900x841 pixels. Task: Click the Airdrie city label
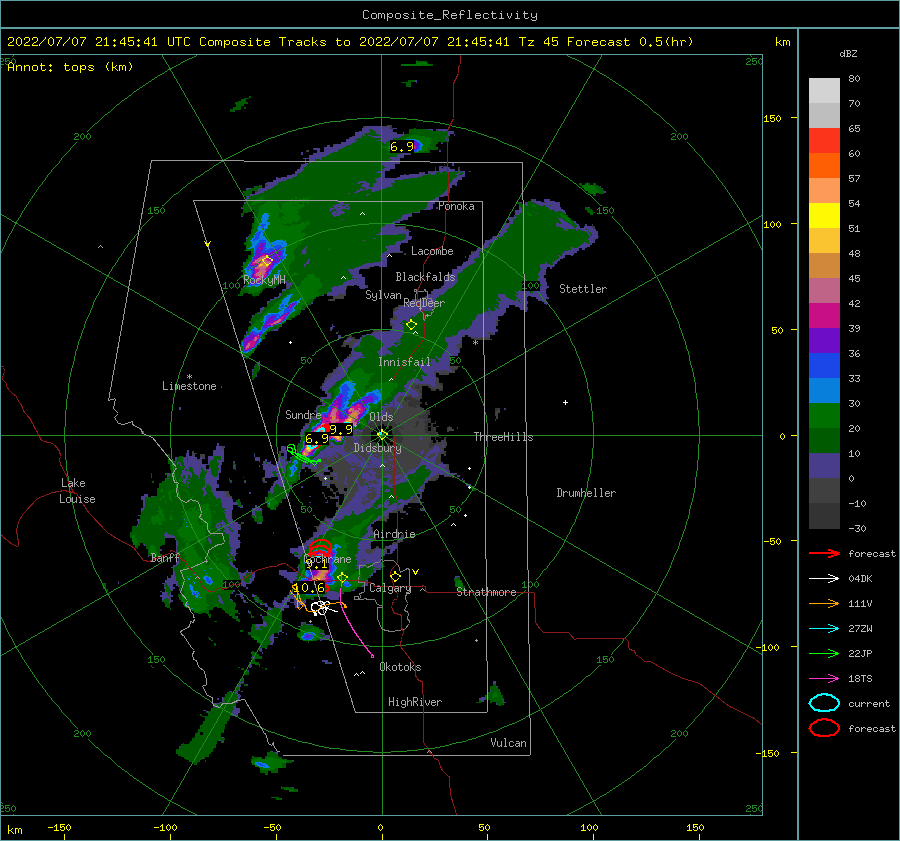click(x=394, y=534)
